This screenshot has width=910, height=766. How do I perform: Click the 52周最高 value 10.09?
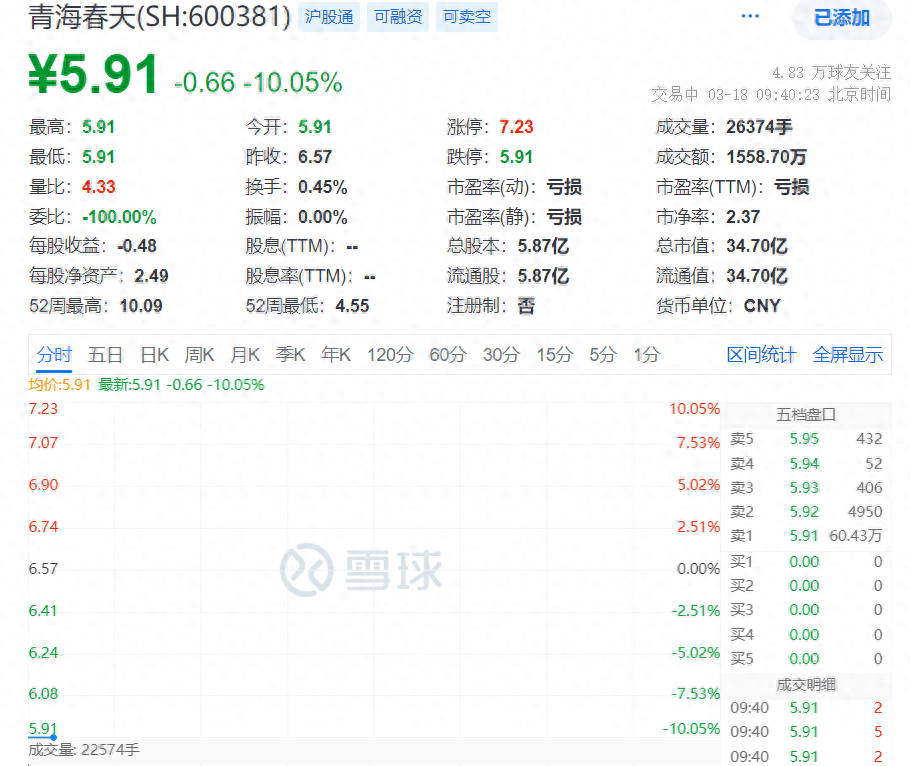coord(141,306)
